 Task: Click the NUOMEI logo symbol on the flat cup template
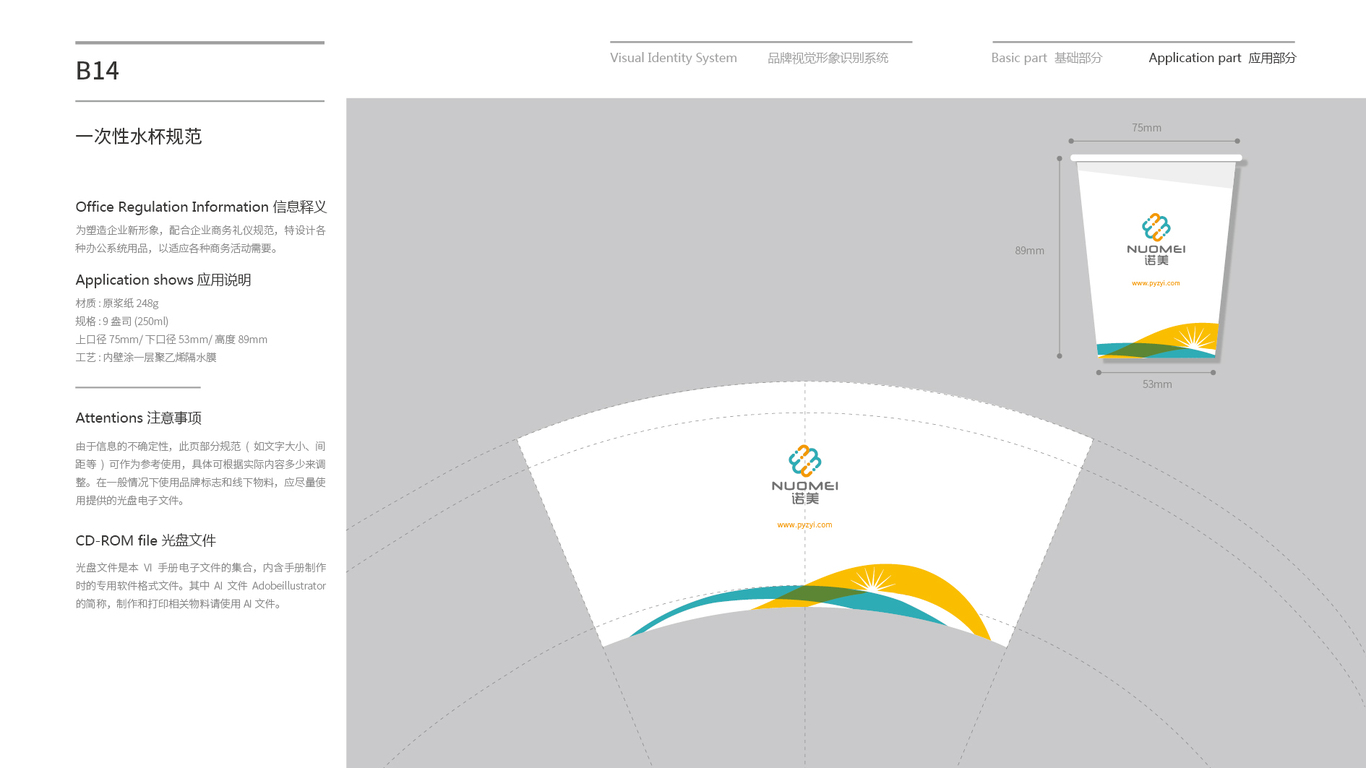point(805,460)
